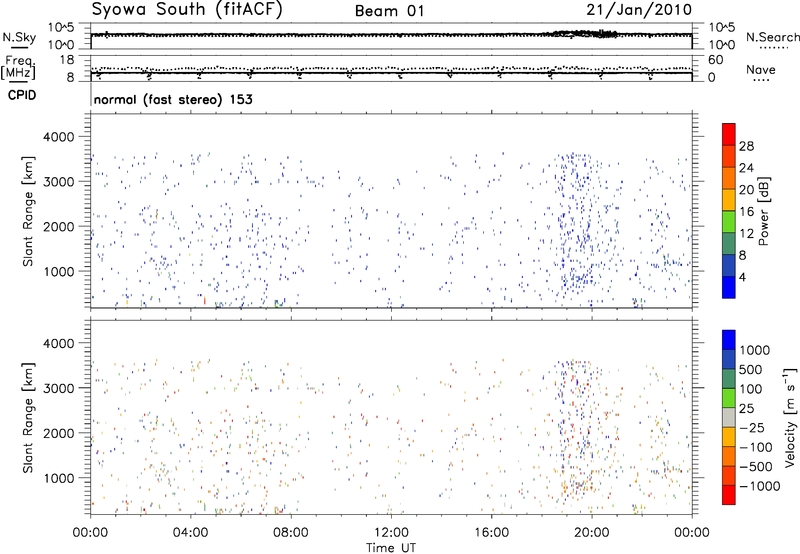Click the date "21/Jan/2010"
The height and width of the screenshot is (554, 800).
639,10
